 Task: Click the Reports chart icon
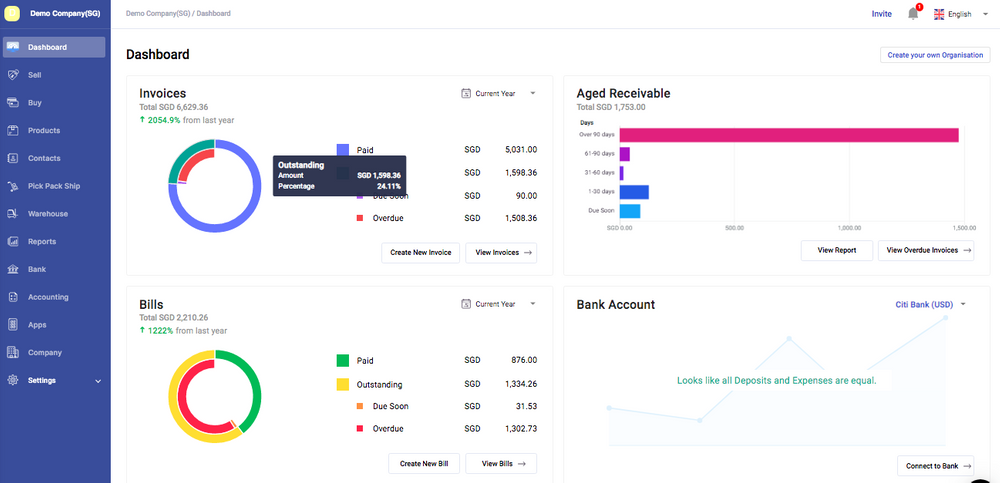13,242
